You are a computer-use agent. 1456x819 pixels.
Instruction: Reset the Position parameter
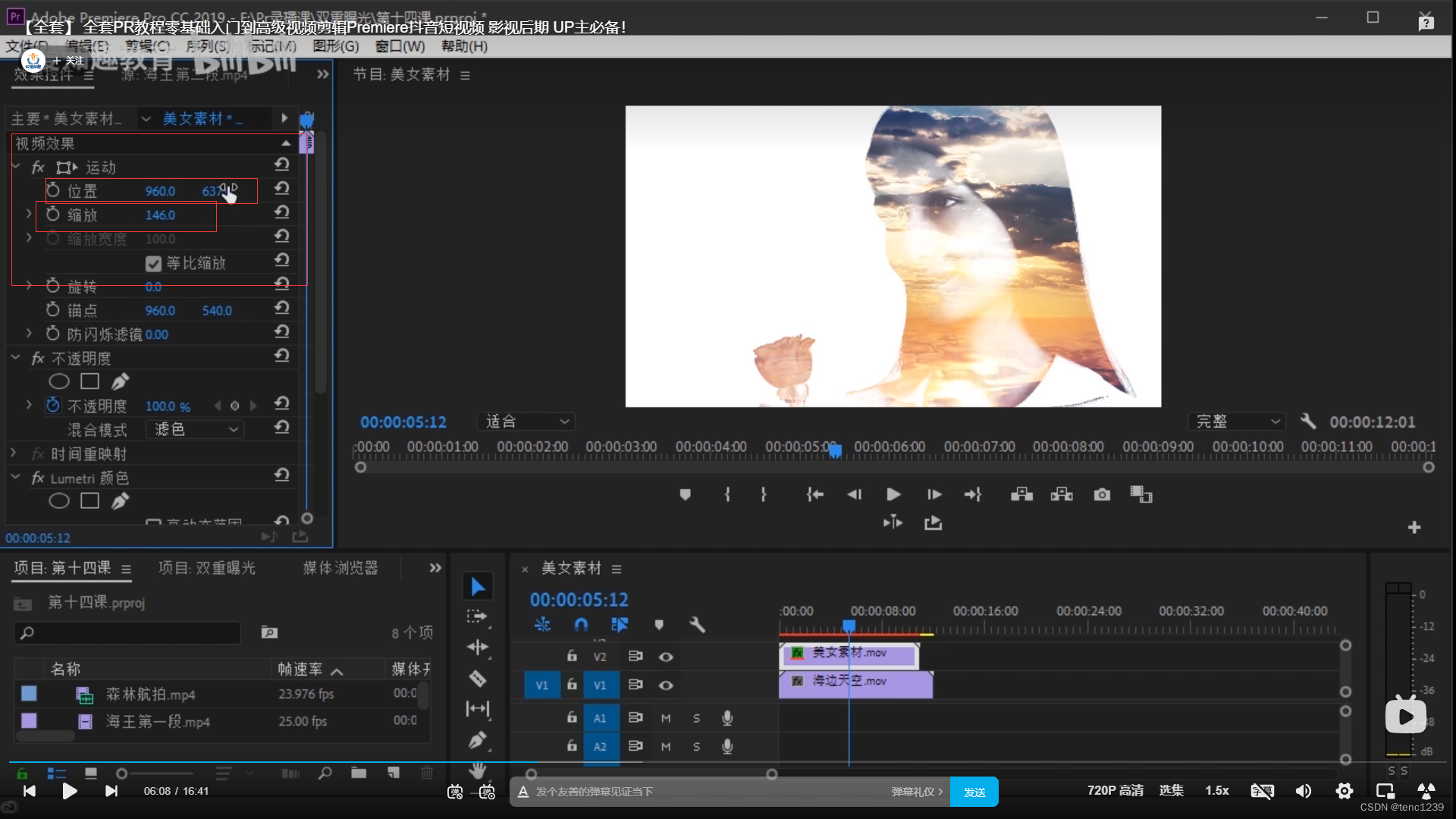282,188
